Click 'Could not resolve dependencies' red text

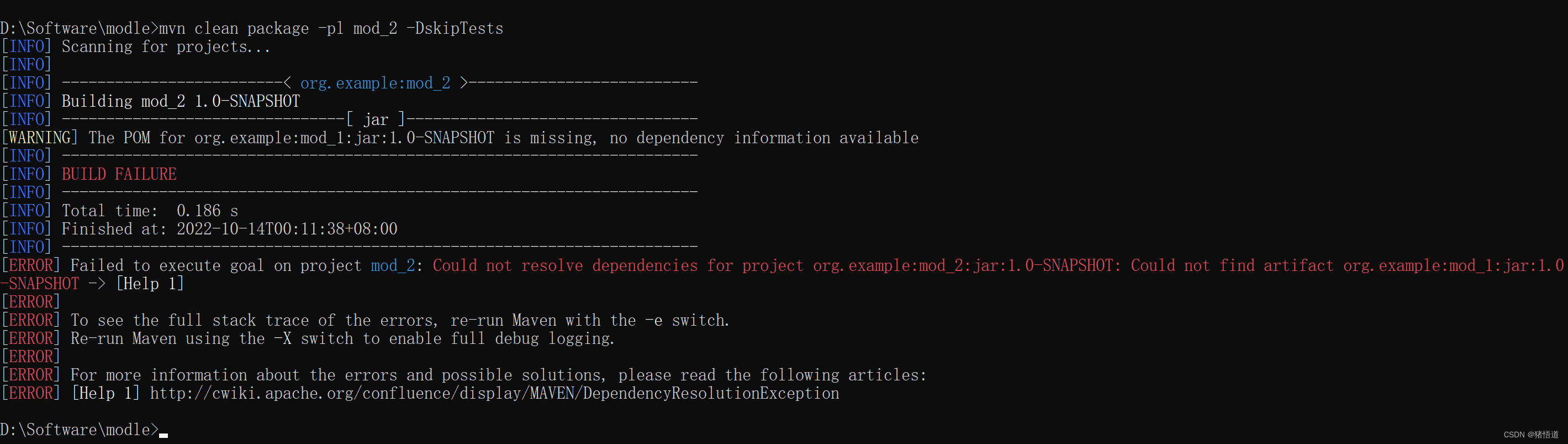coord(566,266)
